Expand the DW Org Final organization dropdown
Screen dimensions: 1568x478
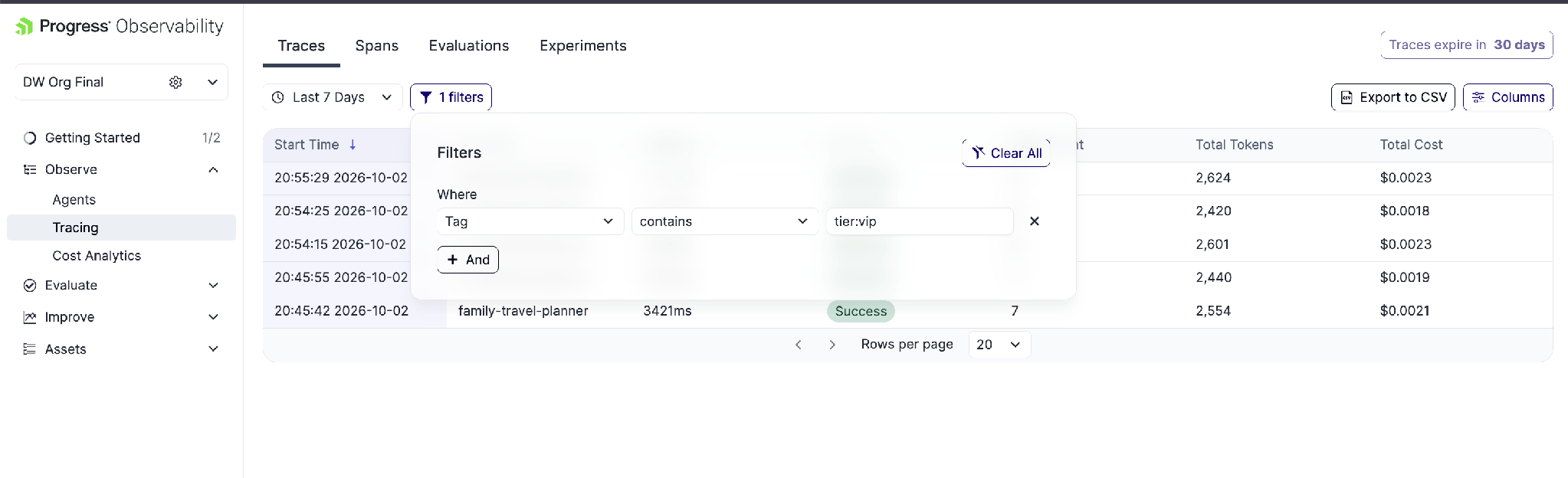click(212, 82)
